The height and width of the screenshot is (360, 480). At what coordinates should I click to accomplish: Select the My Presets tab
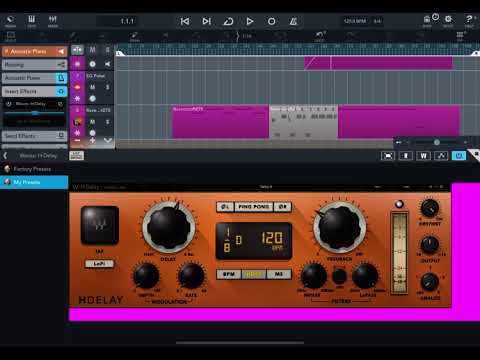(34, 182)
